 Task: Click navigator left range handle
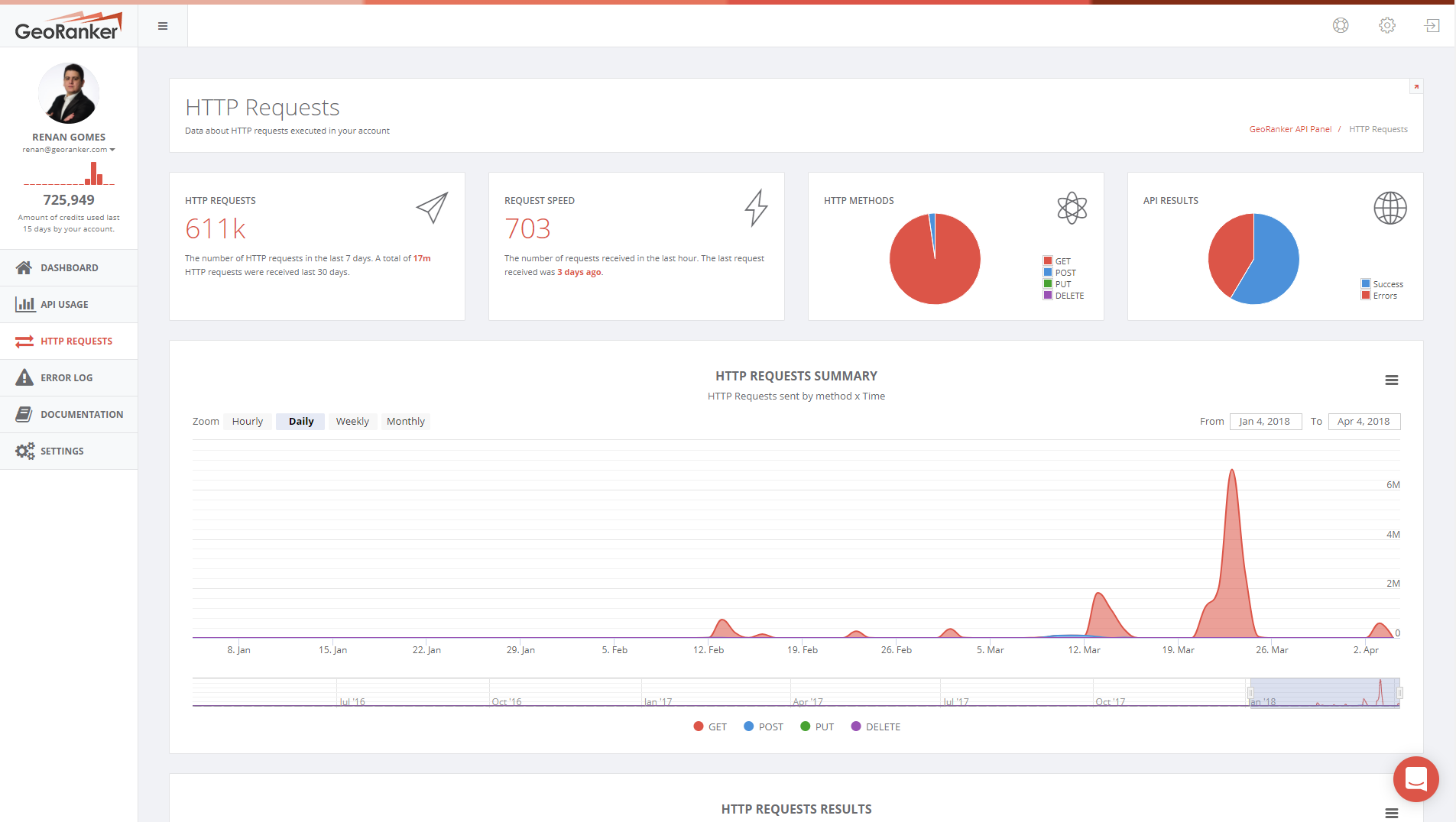pyautogui.click(x=1250, y=693)
